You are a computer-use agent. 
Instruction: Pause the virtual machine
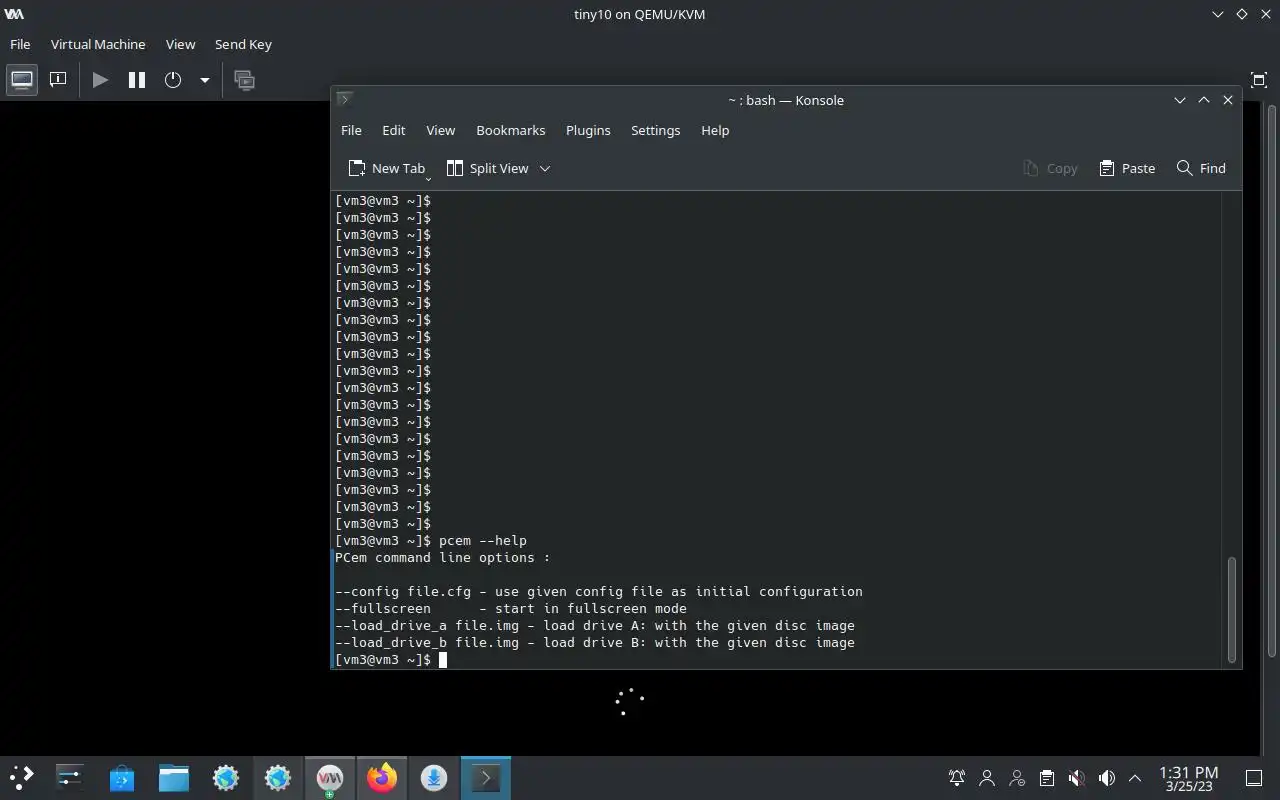[137, 80]
